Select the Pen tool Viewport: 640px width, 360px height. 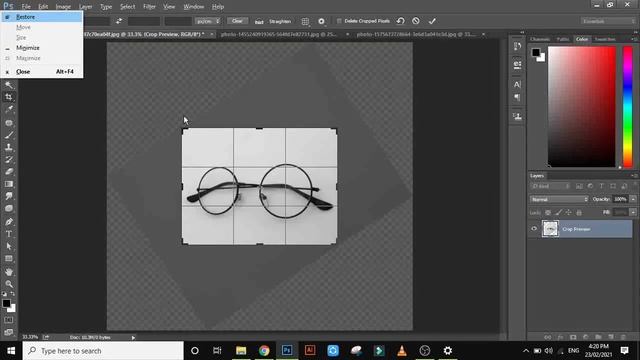point(9,222)
